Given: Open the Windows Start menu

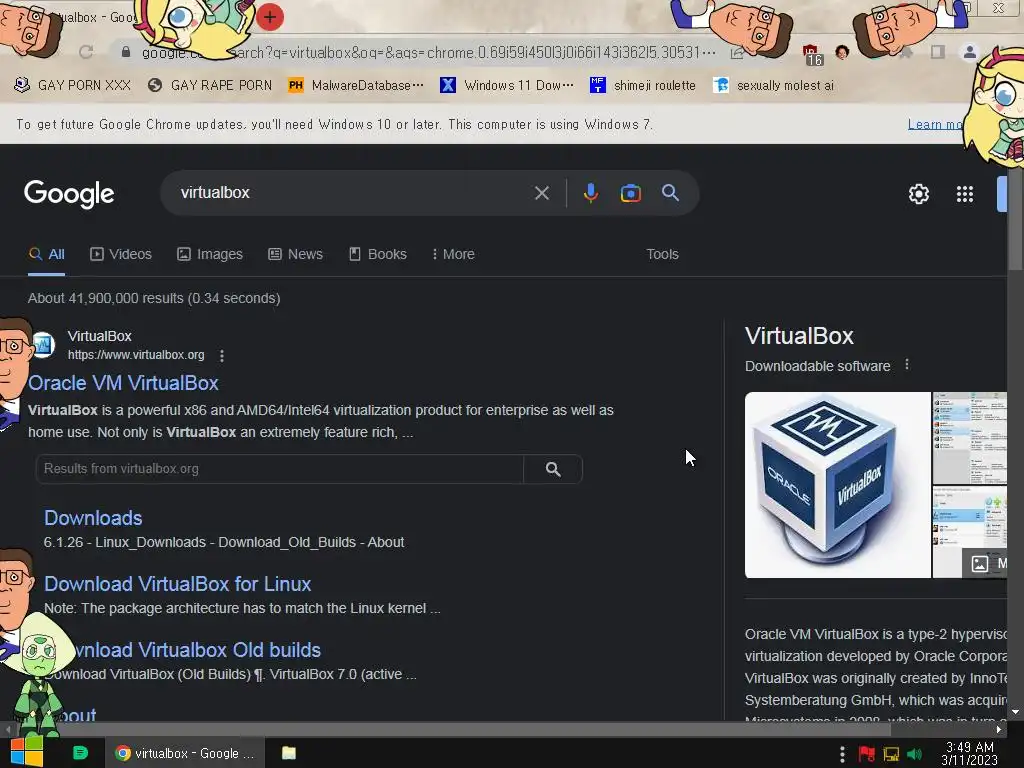Looking at the screenshot, I should [x=27, y=752].
